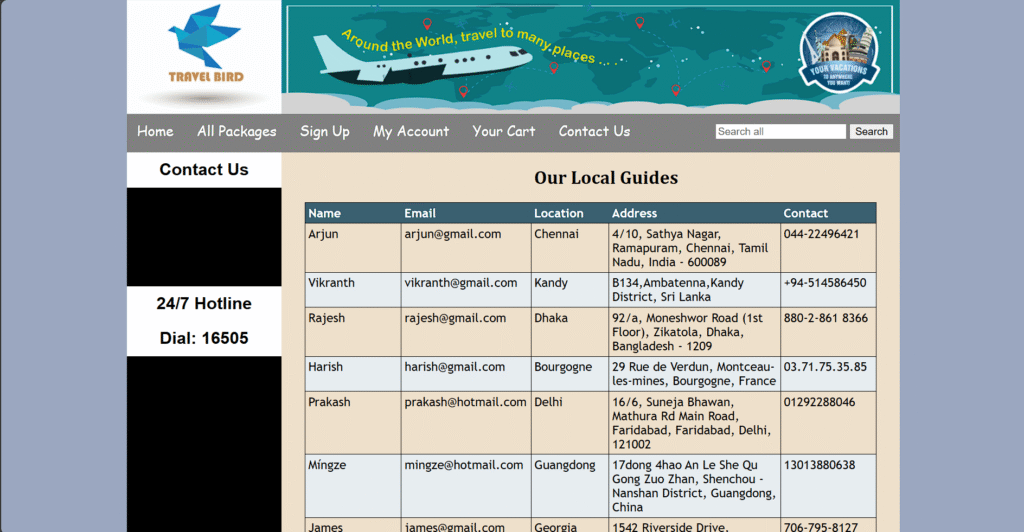Click phone number 13013880638
1024x532 pixels.
(819, 465)
